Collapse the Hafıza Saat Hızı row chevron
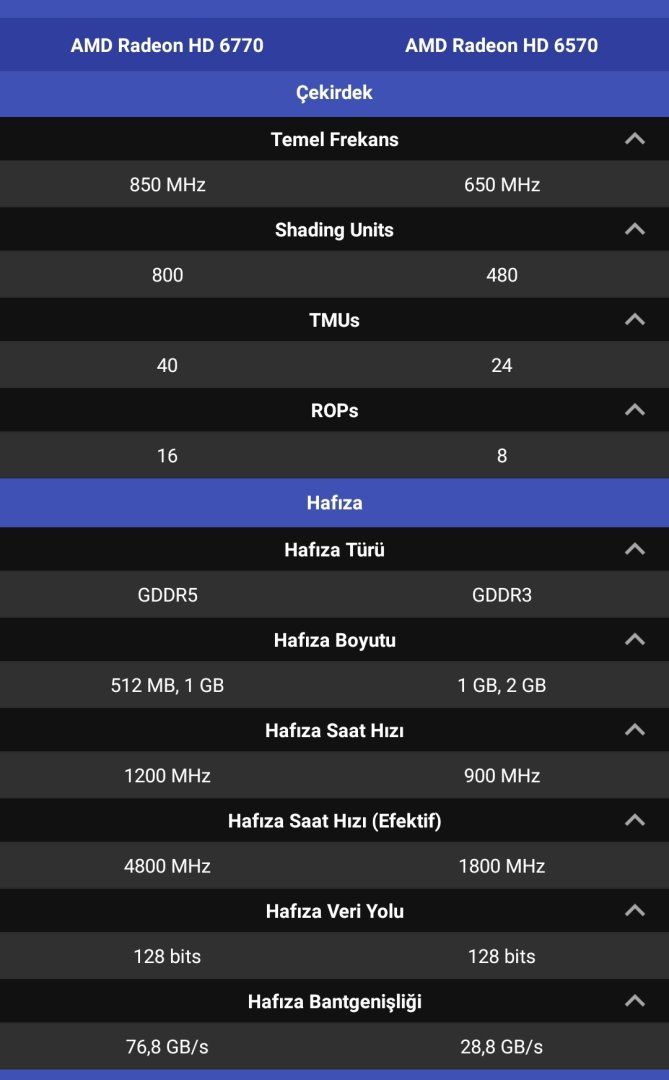 634,730
